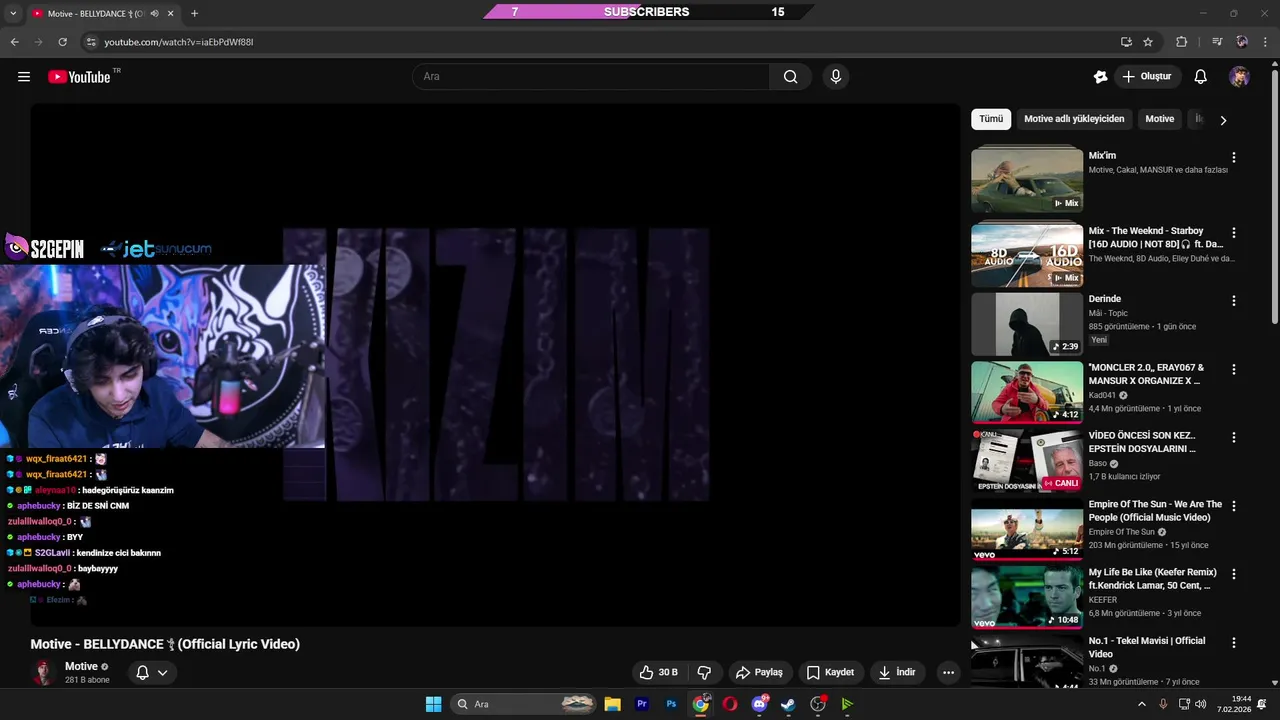The image size is (1280, 720).
Task: Open the Derinde video thumbnail
Action: pyautogui.click(x=1027, y=324)
